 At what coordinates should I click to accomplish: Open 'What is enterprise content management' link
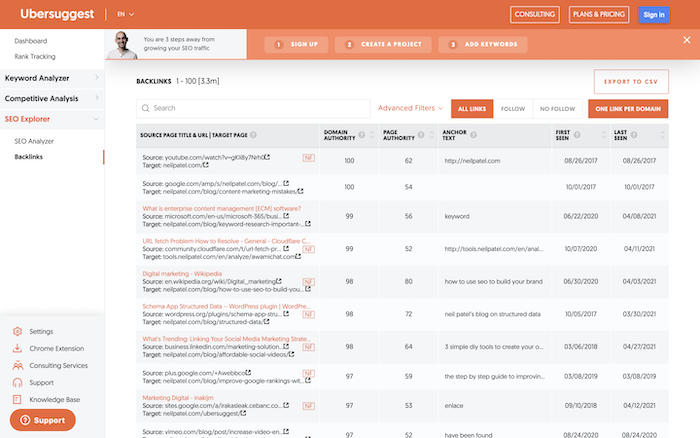(222, 209)
